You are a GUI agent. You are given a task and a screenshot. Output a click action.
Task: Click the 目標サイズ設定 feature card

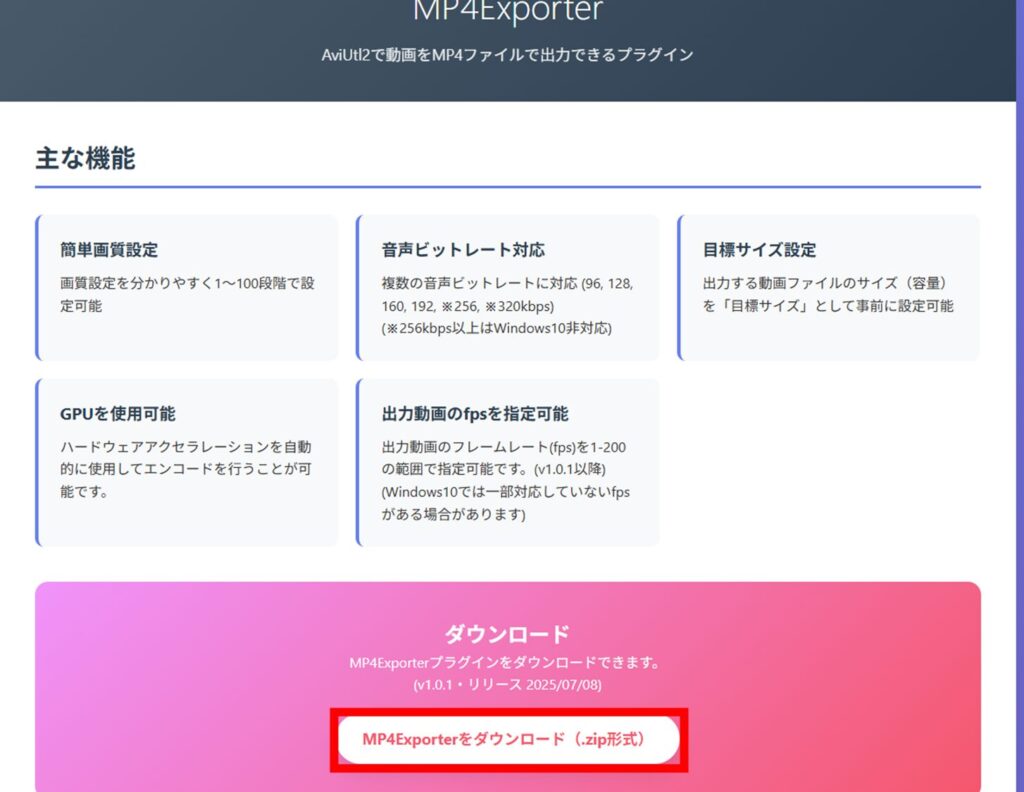coord(830,285)
